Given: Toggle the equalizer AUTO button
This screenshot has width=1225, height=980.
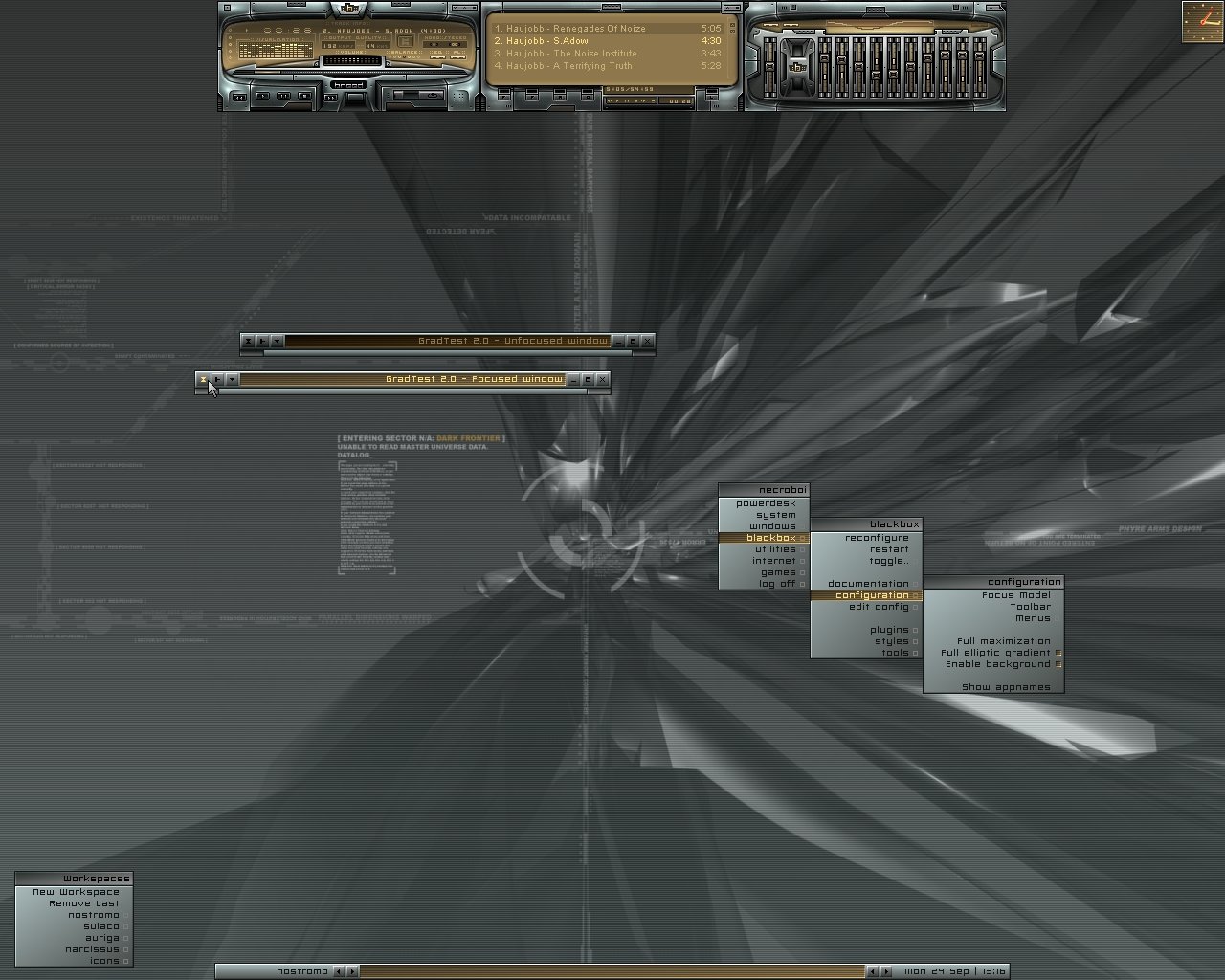Looking at the screenshot, I should 791,25.
